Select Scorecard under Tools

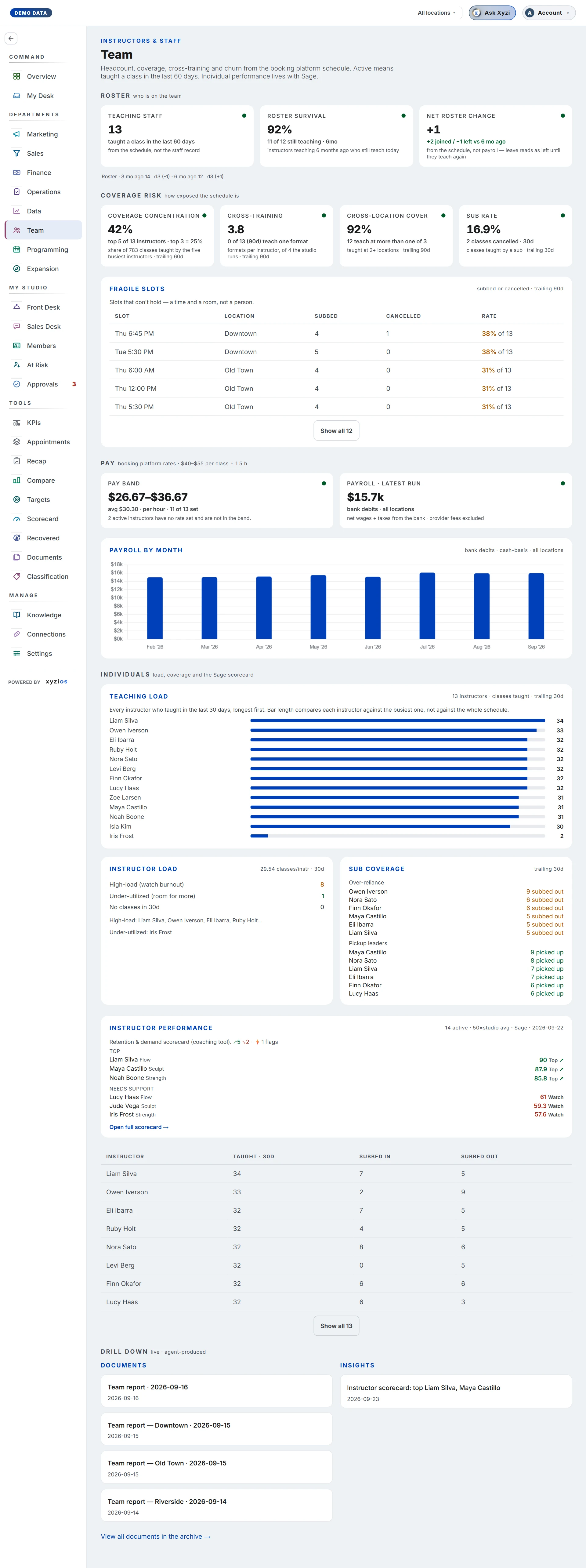(x=43, y=519)
